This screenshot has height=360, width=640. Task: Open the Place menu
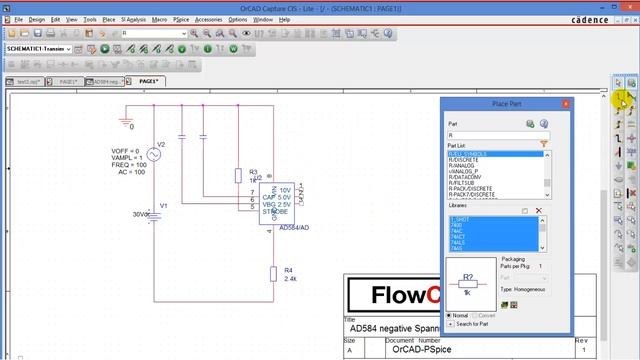[x=109, y=20]
